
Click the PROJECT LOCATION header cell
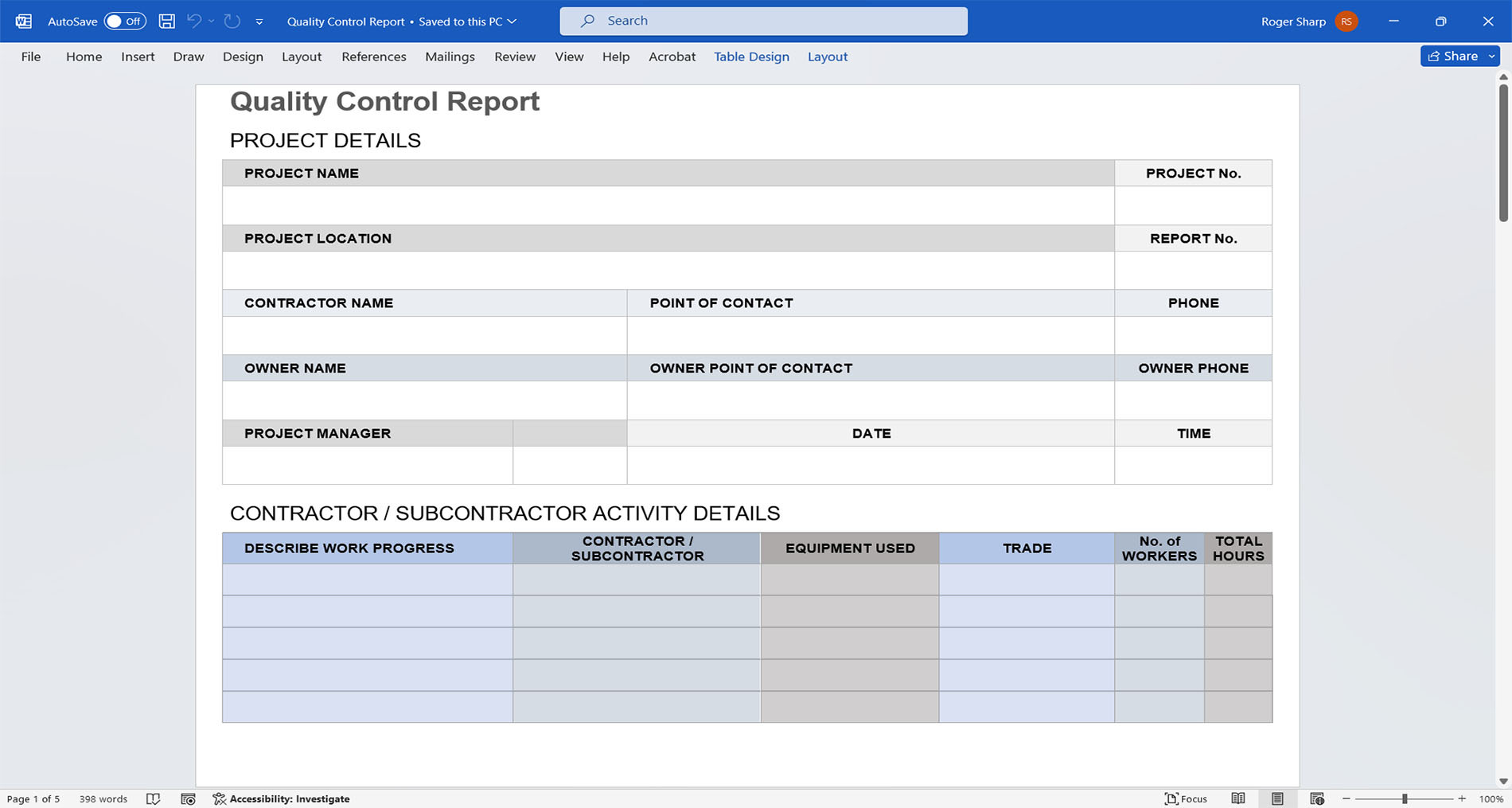coord(668,238)
